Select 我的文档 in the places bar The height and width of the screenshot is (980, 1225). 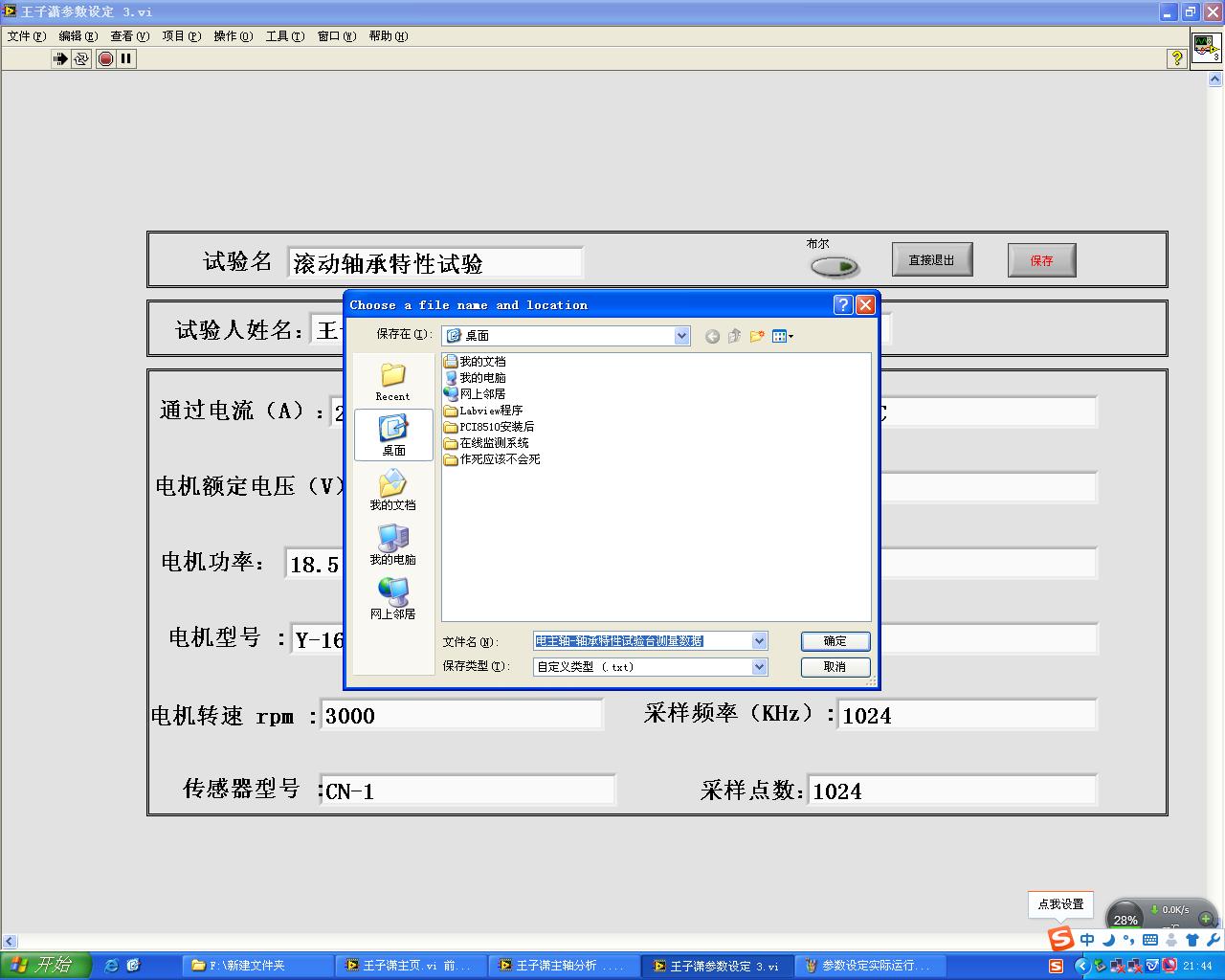[x=392, y=490]
